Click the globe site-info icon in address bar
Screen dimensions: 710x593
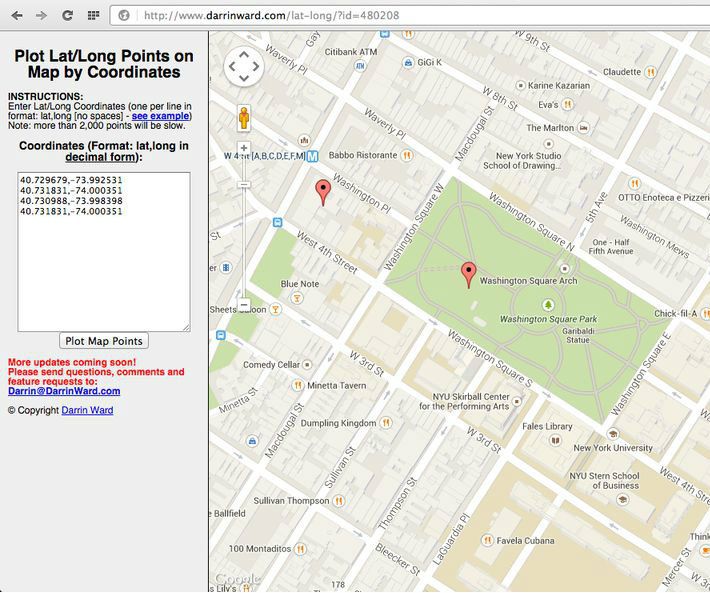[124, 15]
